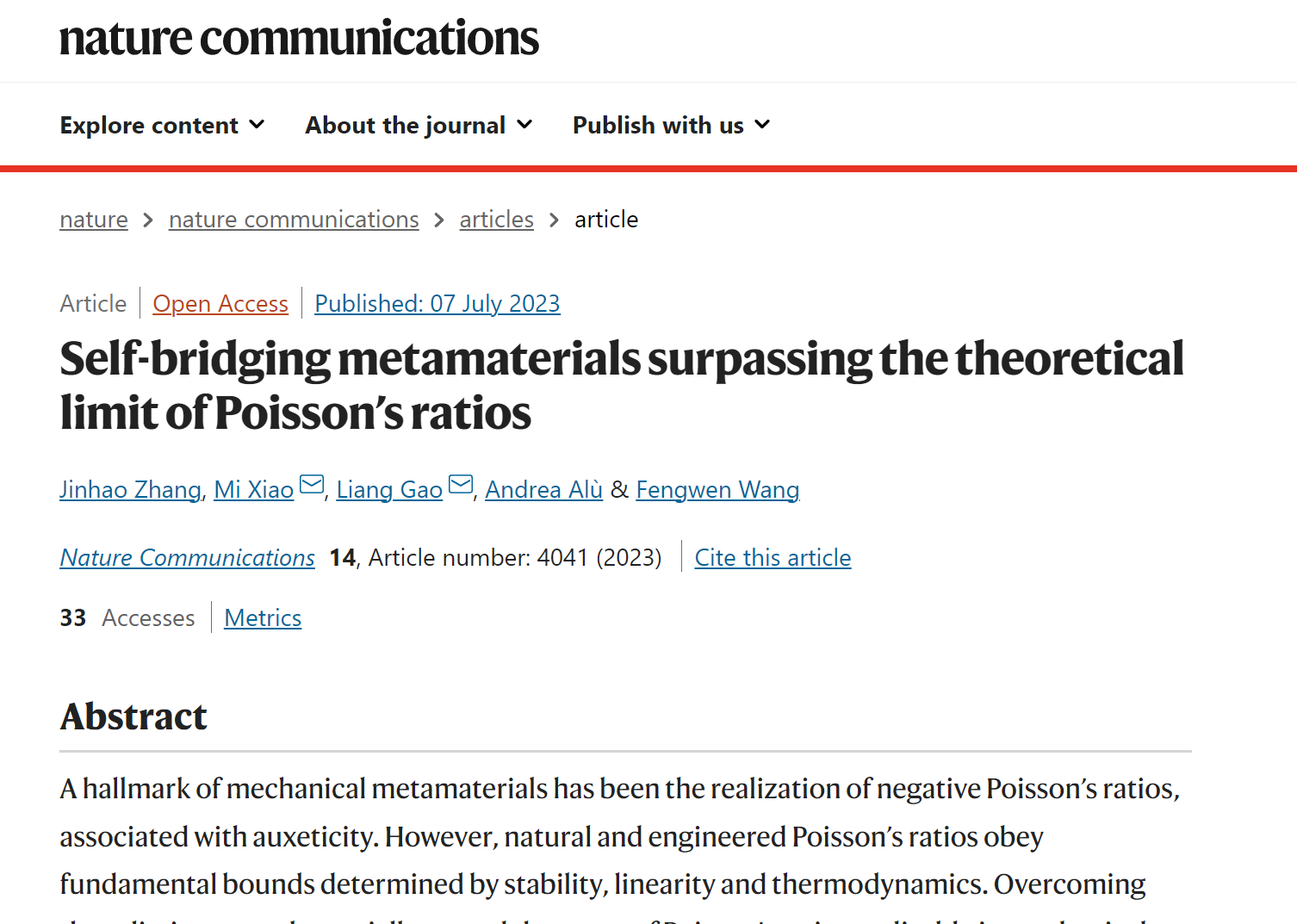This screenshot has width=1297, height=924.
Task: Expand the Explore content menu
Action: point(162,126)
